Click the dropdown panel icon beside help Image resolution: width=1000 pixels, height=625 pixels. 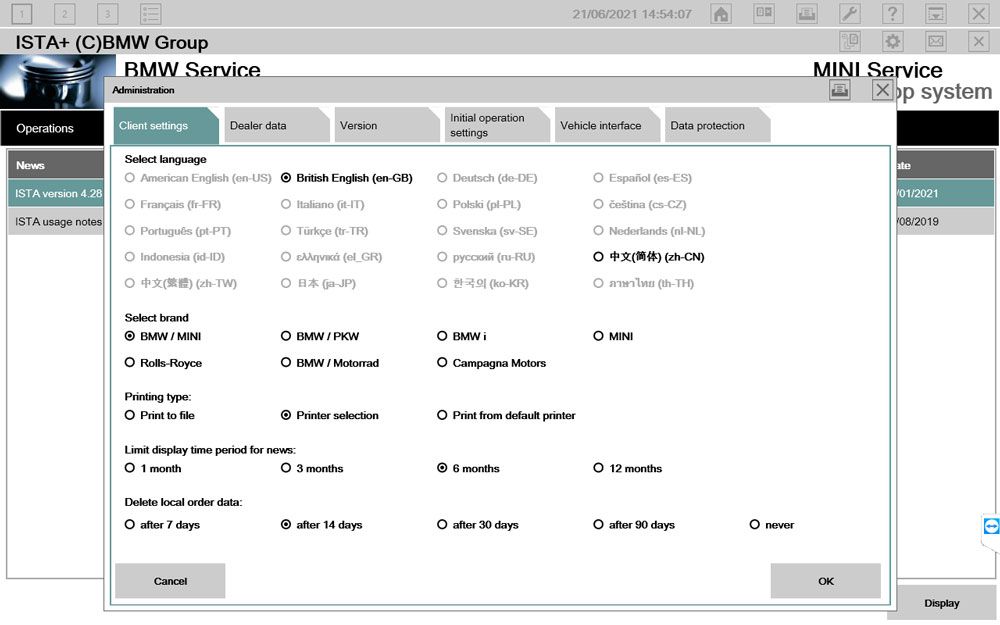tap(936, 13)
